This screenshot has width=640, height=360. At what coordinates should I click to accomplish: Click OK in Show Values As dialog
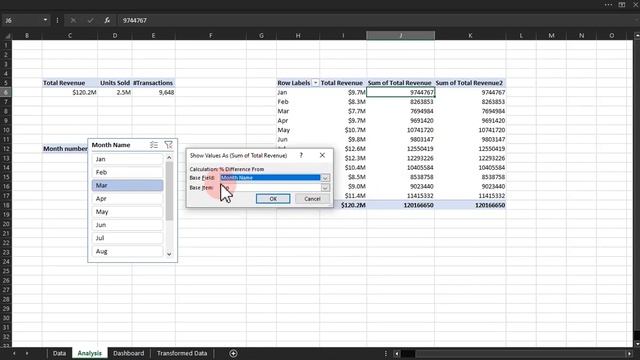click(273, 199)
